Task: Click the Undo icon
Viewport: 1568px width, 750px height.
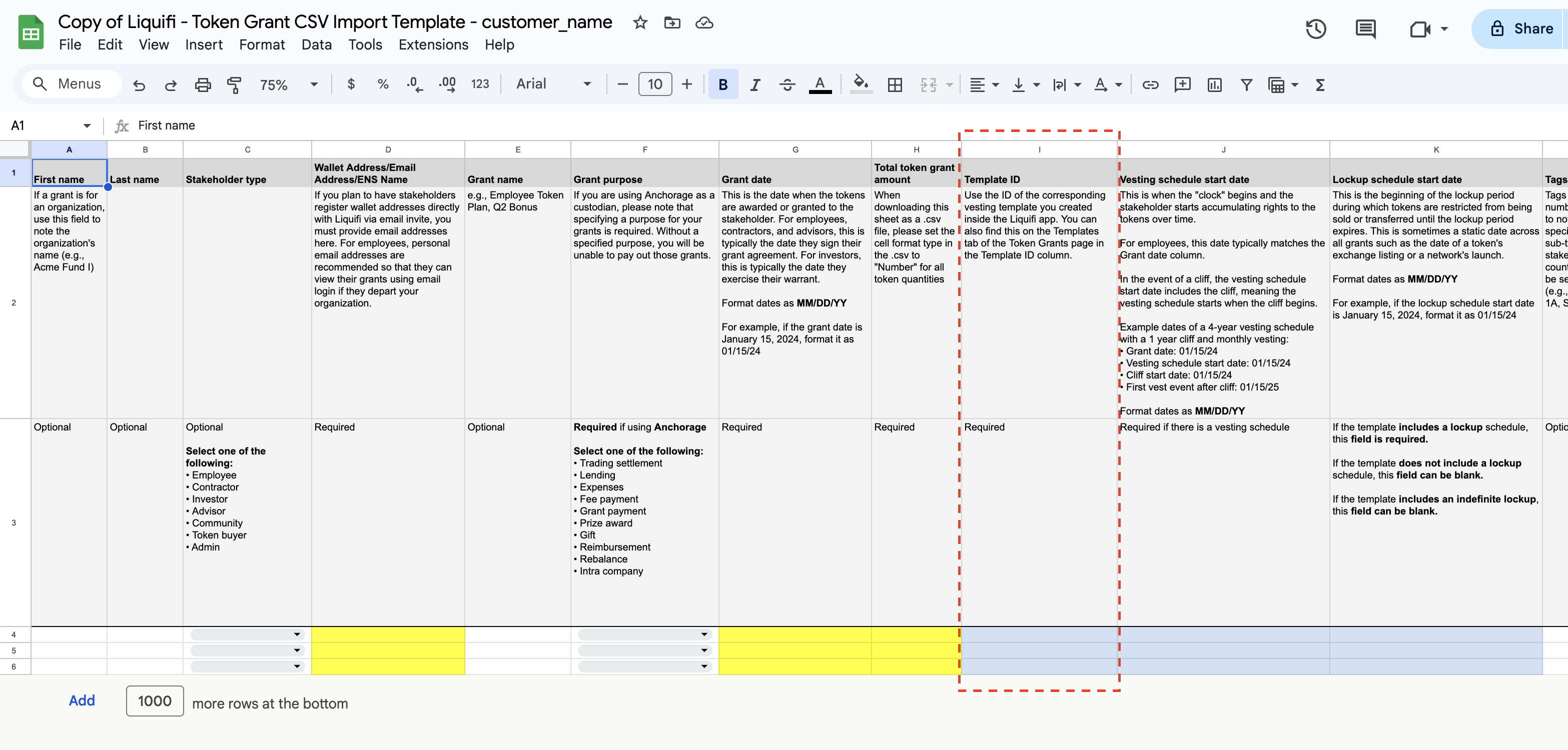Action: click(x=140, y=84)
